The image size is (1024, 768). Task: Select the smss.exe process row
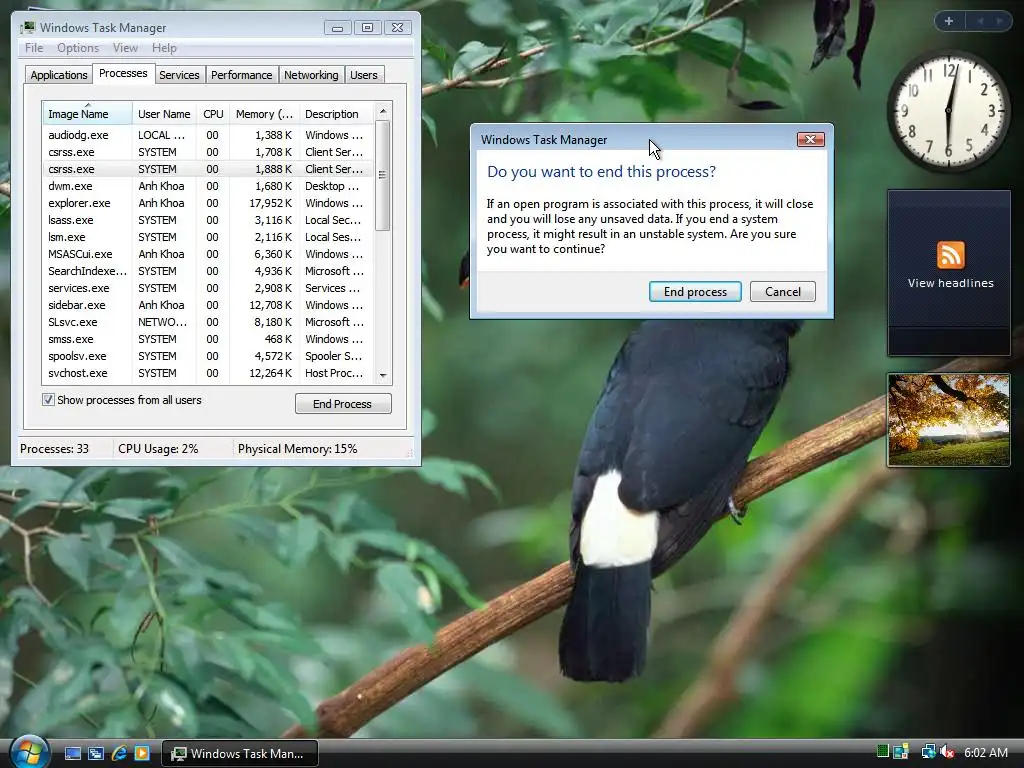[x=208, y=339]
